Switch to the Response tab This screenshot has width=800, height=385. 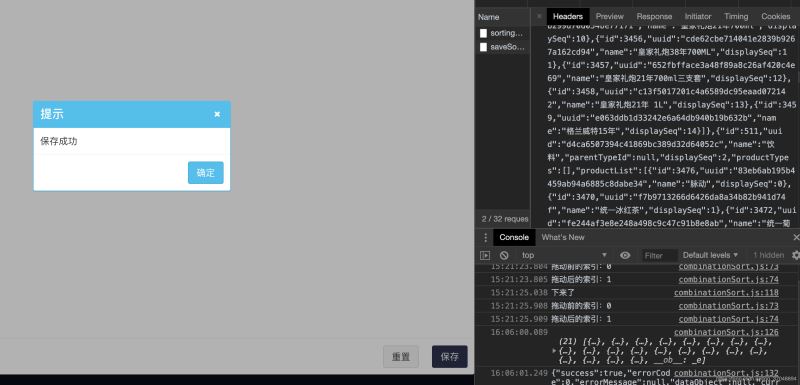click(x=654, y=16)
